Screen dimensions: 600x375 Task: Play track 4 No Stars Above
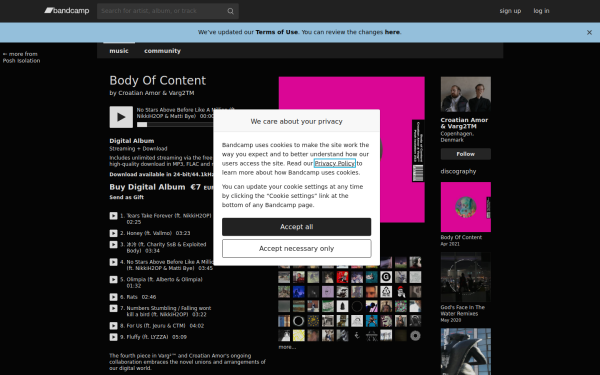pos(113,262)
